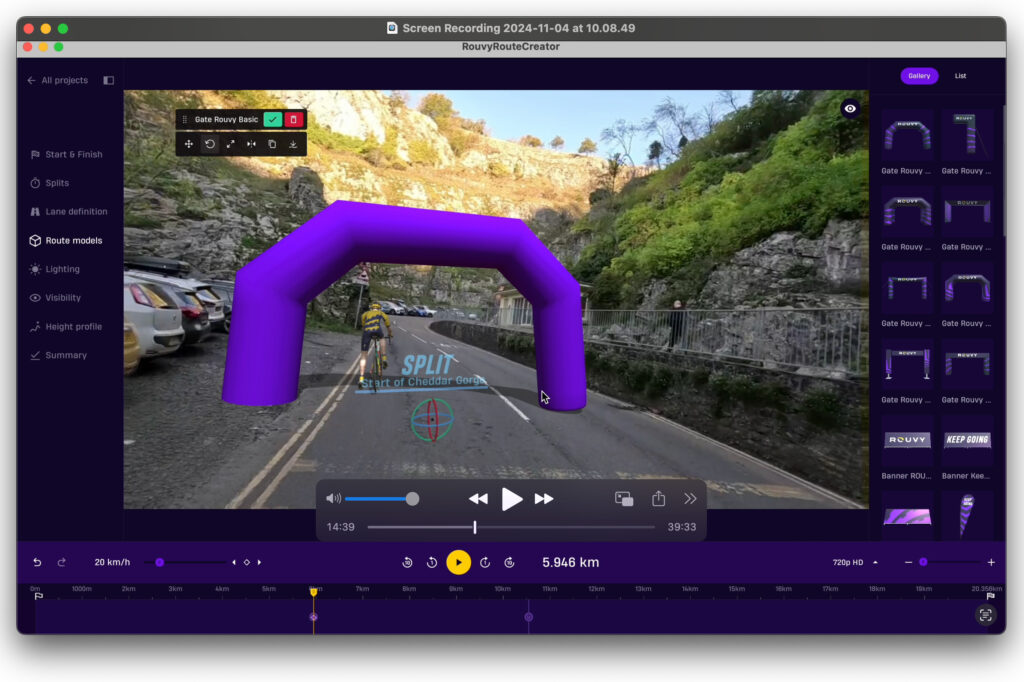Viewport: 1024px width, 682px height.
Task: Switch to the List view
Action: [x=961, y=76]
